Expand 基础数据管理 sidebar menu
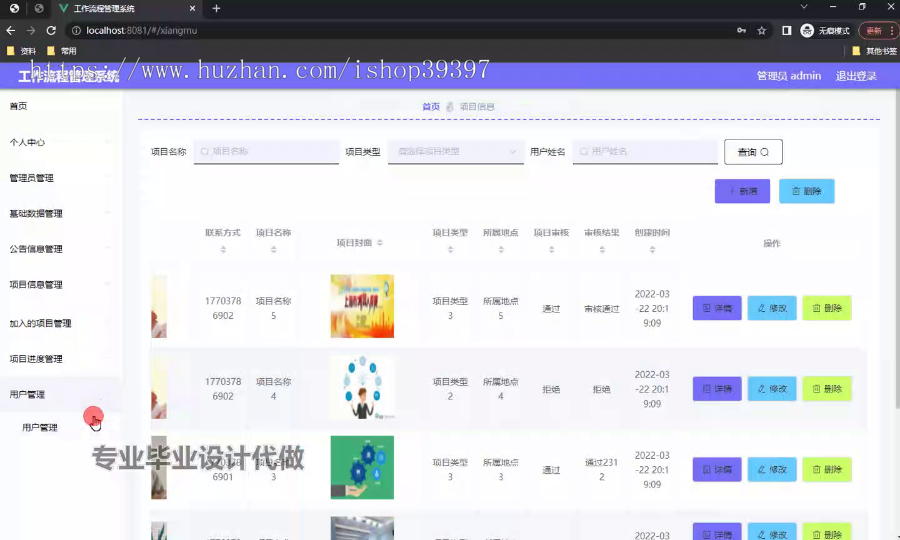Image resolution: width=900 pixels, height=540 pixels. tap(60, 213)
